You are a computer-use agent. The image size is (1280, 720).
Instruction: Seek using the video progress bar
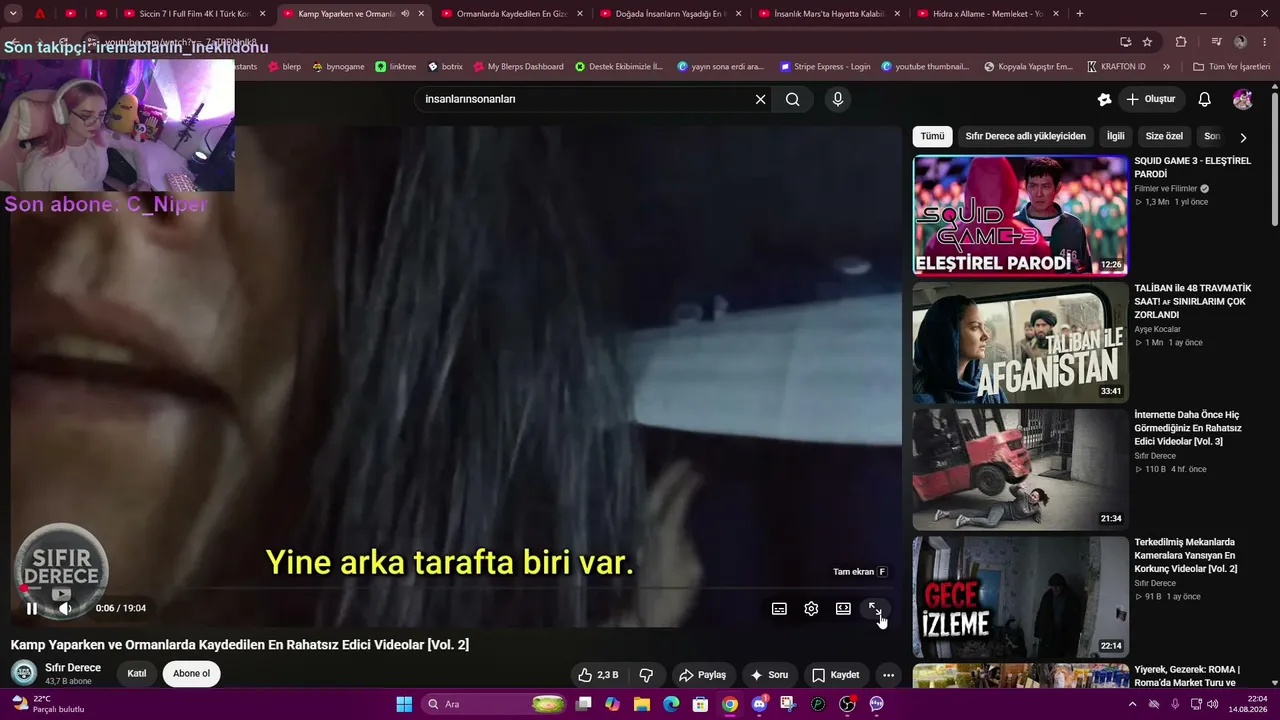coord(456,588)
